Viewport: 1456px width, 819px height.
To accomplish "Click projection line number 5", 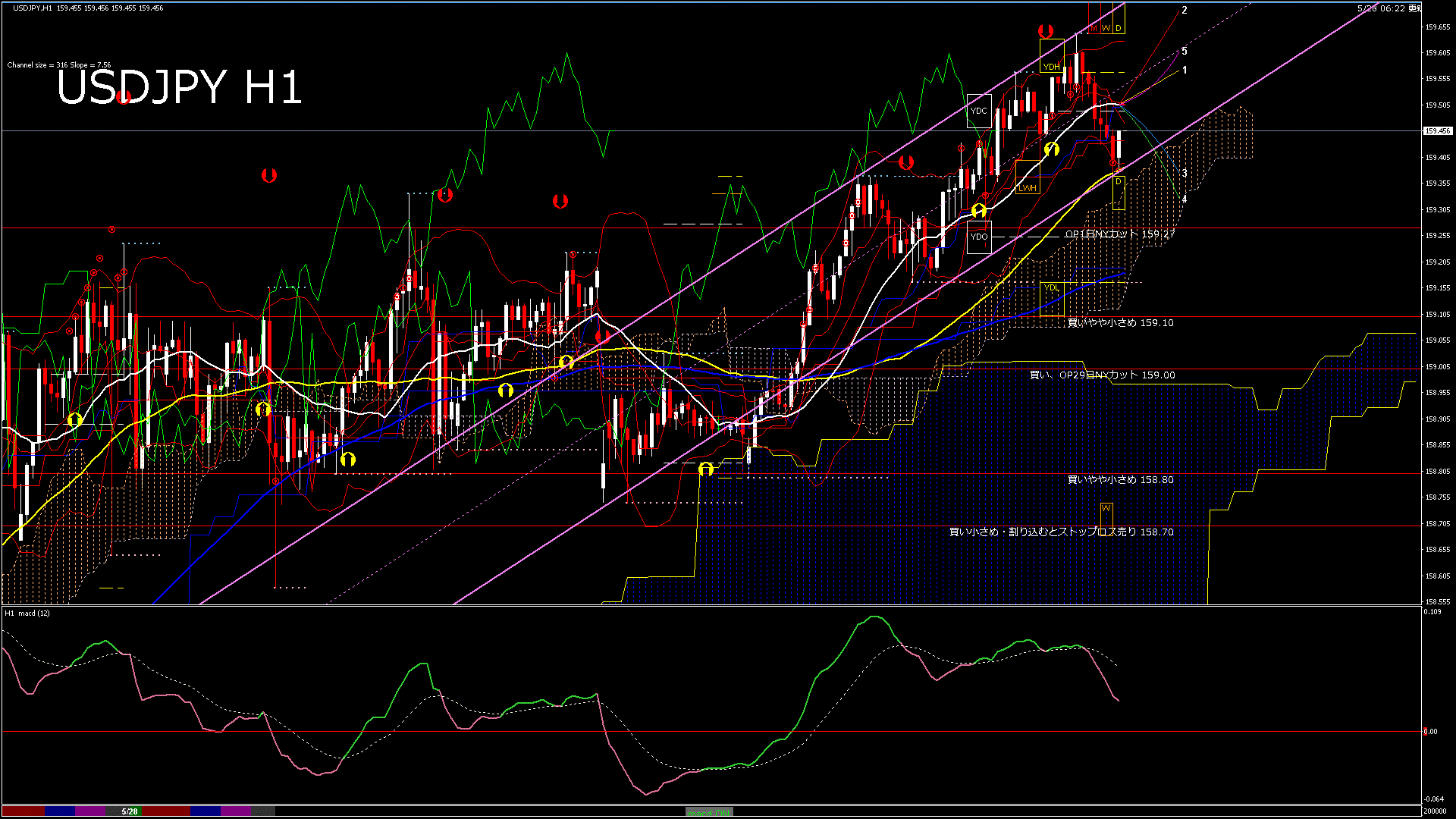I will [1185, 52].
